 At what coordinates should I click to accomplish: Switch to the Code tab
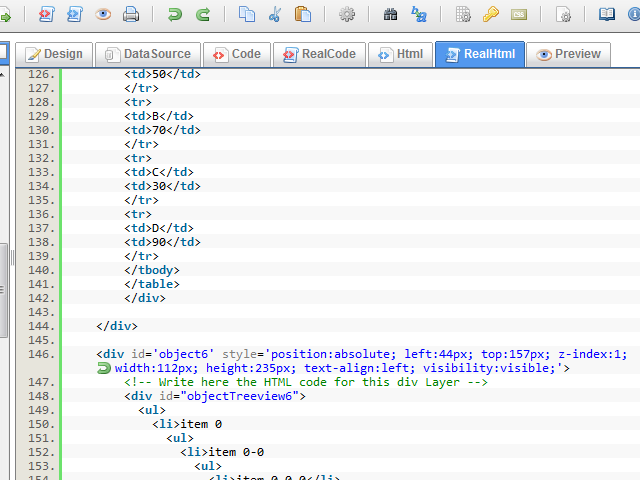coord(236,54)
